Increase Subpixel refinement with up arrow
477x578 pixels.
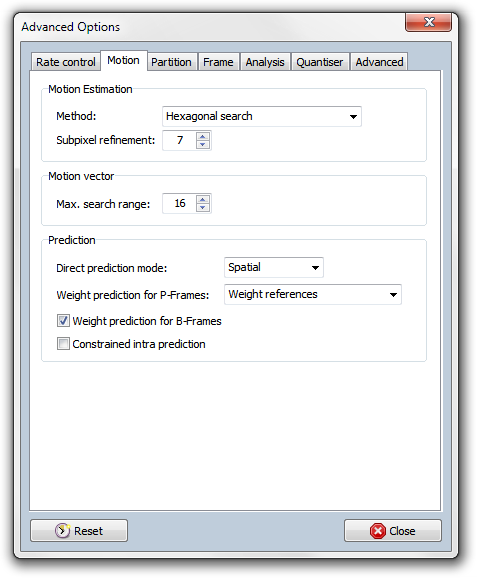click(203, 137)
